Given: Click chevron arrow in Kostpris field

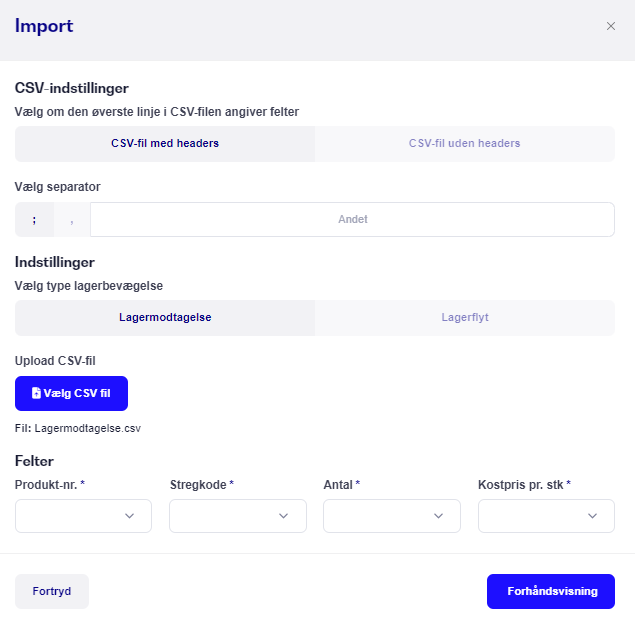Looking at the screenshot, I should 592,516.
